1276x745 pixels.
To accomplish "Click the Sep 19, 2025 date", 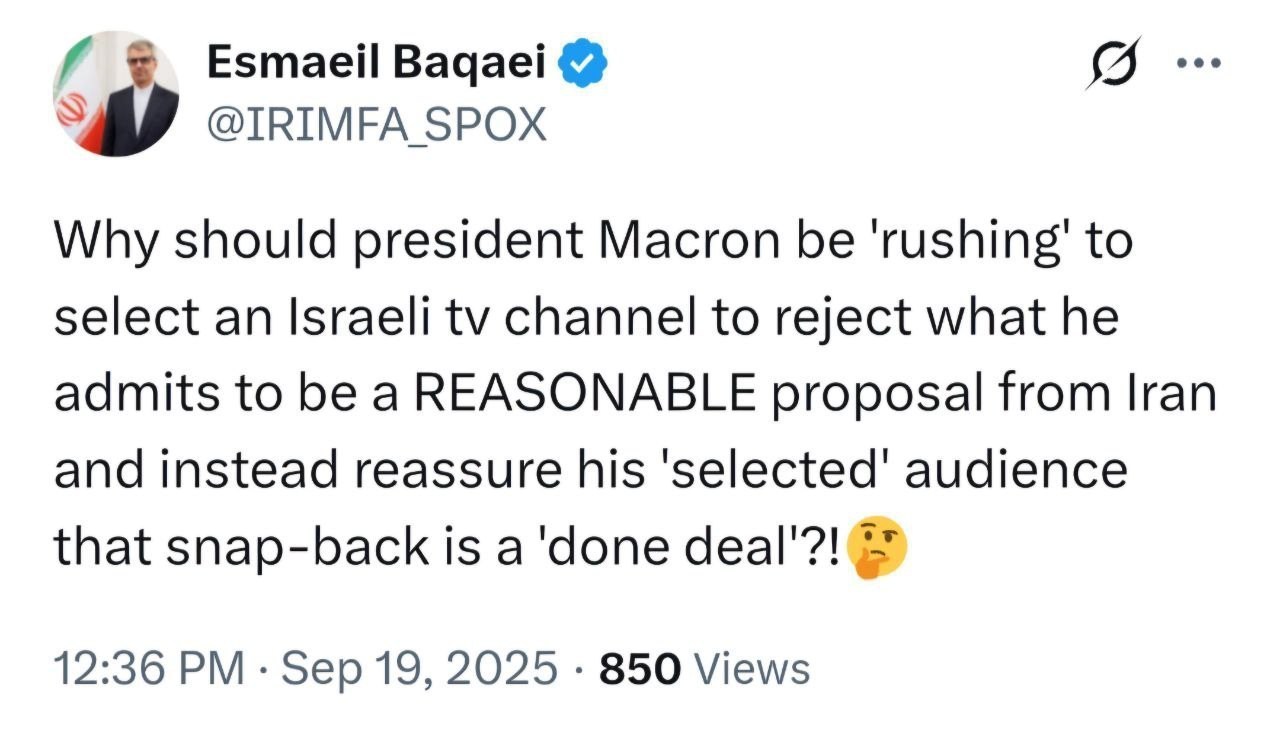I will coord(419,667).
